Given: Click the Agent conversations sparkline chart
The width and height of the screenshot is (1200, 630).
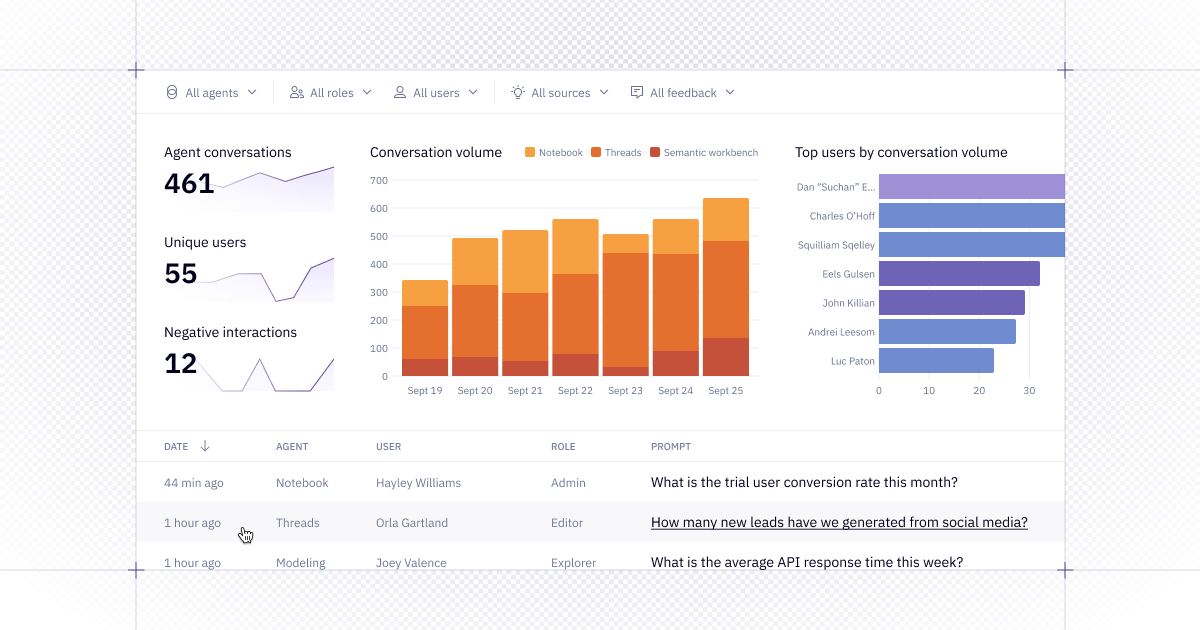Looking at the screenshot, I should (275, 190).
